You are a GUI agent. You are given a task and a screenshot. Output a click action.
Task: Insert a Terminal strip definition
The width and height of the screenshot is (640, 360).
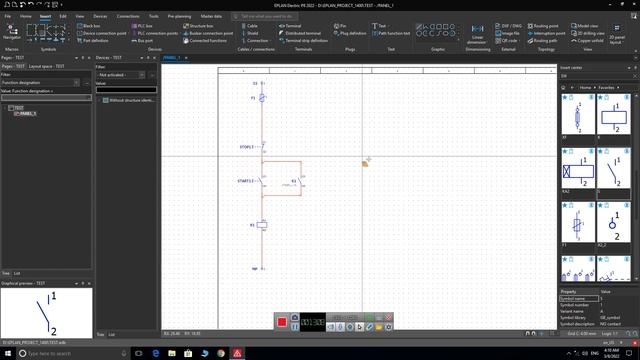304,40
